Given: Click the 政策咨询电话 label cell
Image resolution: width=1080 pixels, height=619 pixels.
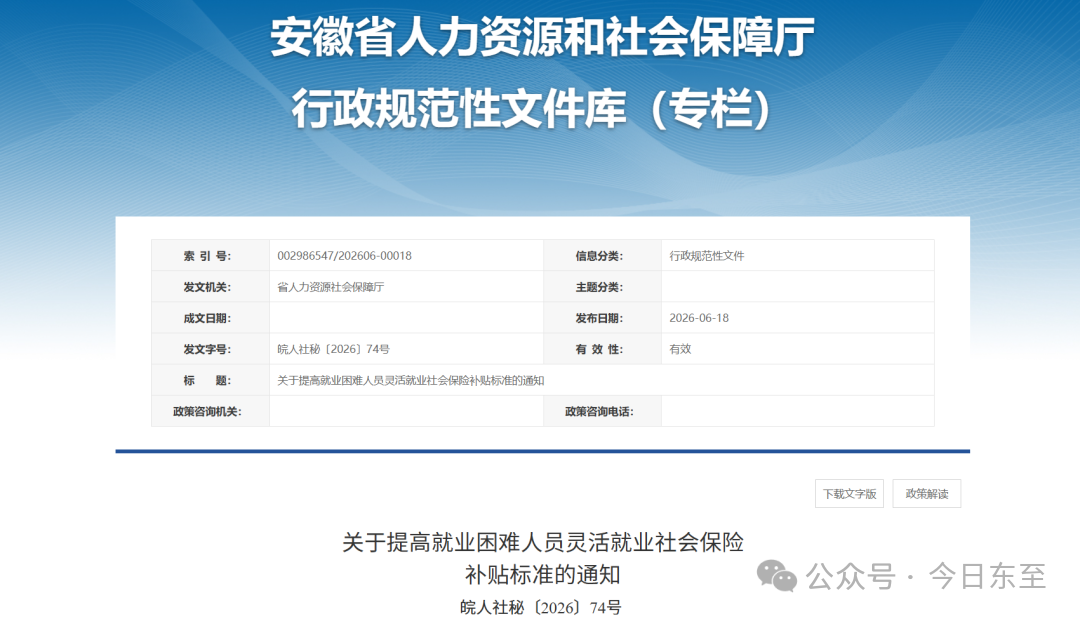Looking at the screenshot, I should (603, 411).
